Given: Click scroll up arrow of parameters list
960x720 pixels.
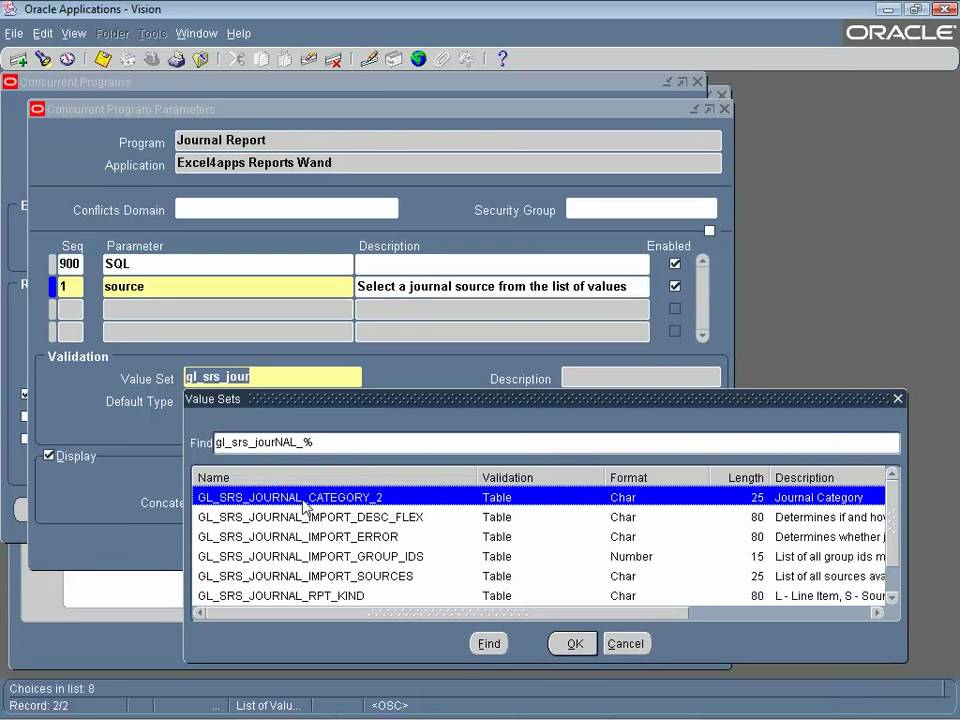Looking at the screenshot, I should 703,261.
